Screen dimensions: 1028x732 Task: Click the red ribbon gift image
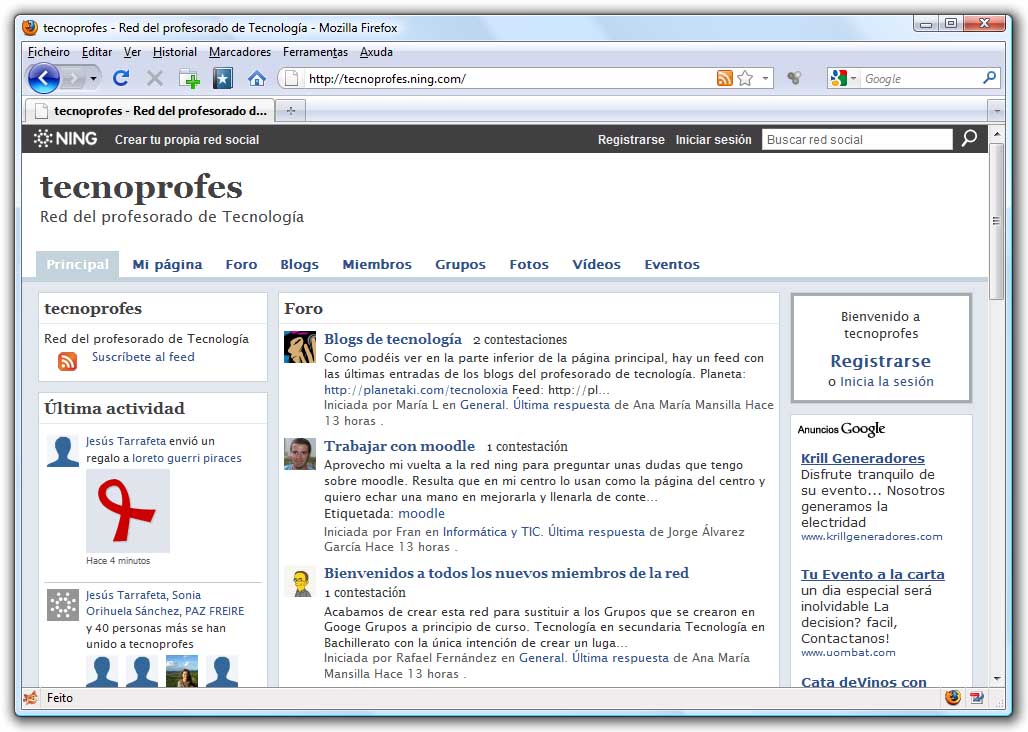[x=128, y=510]
